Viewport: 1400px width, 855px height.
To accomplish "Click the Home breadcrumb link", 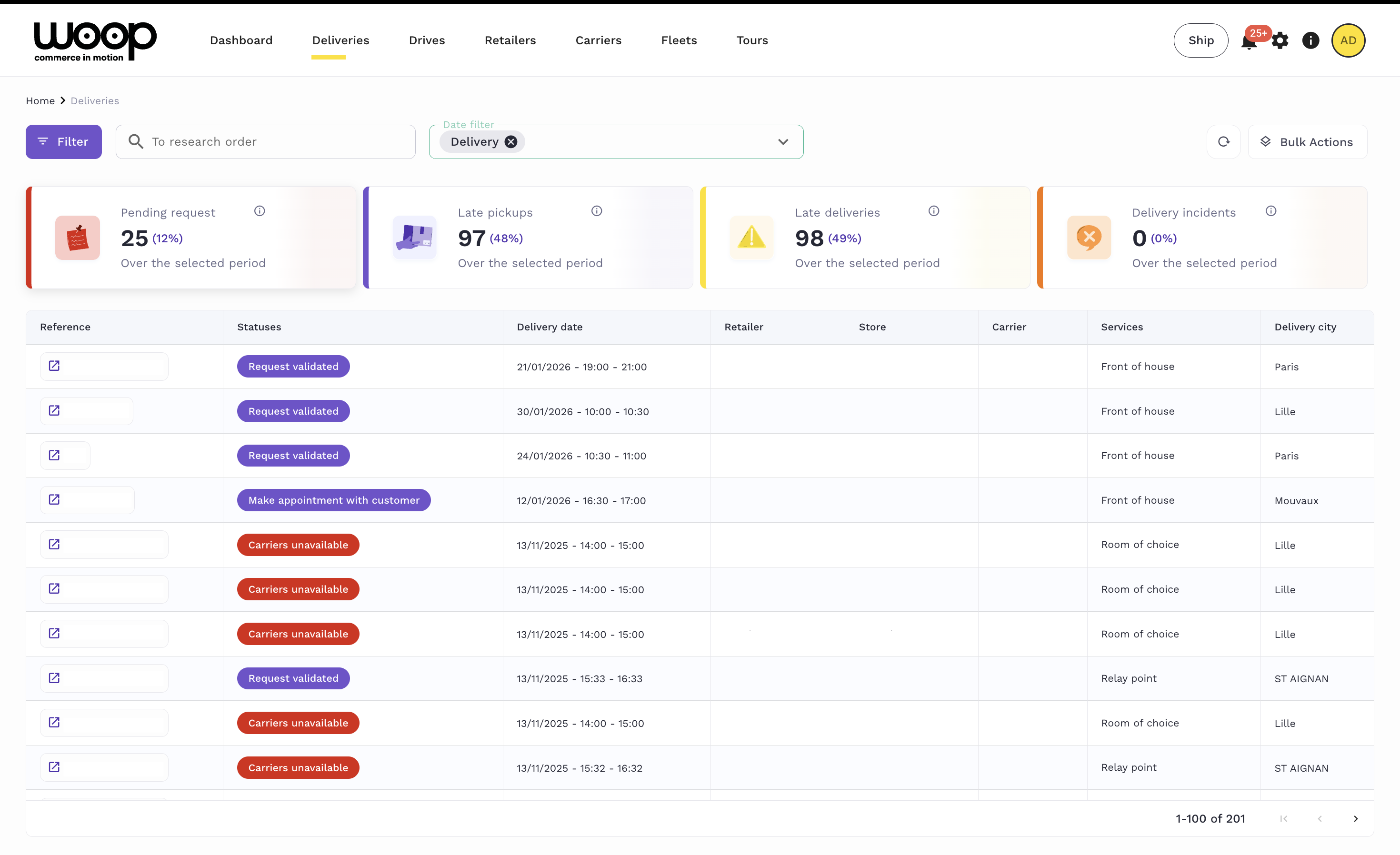I will (40, 100).
